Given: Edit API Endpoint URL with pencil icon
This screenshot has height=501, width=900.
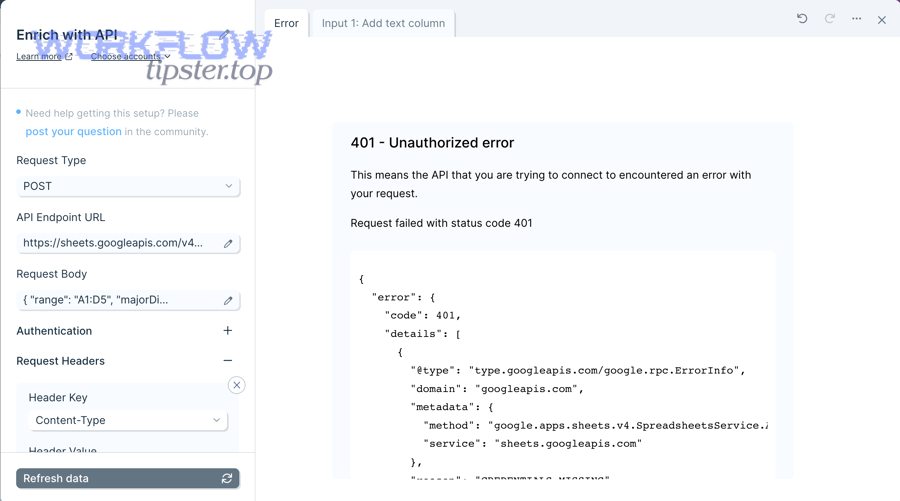Looking at the screenshot, I should click(x=228, y=243).
